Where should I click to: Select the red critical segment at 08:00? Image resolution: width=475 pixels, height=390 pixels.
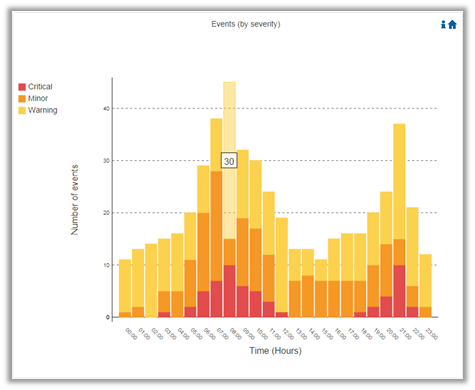point(230,291)
